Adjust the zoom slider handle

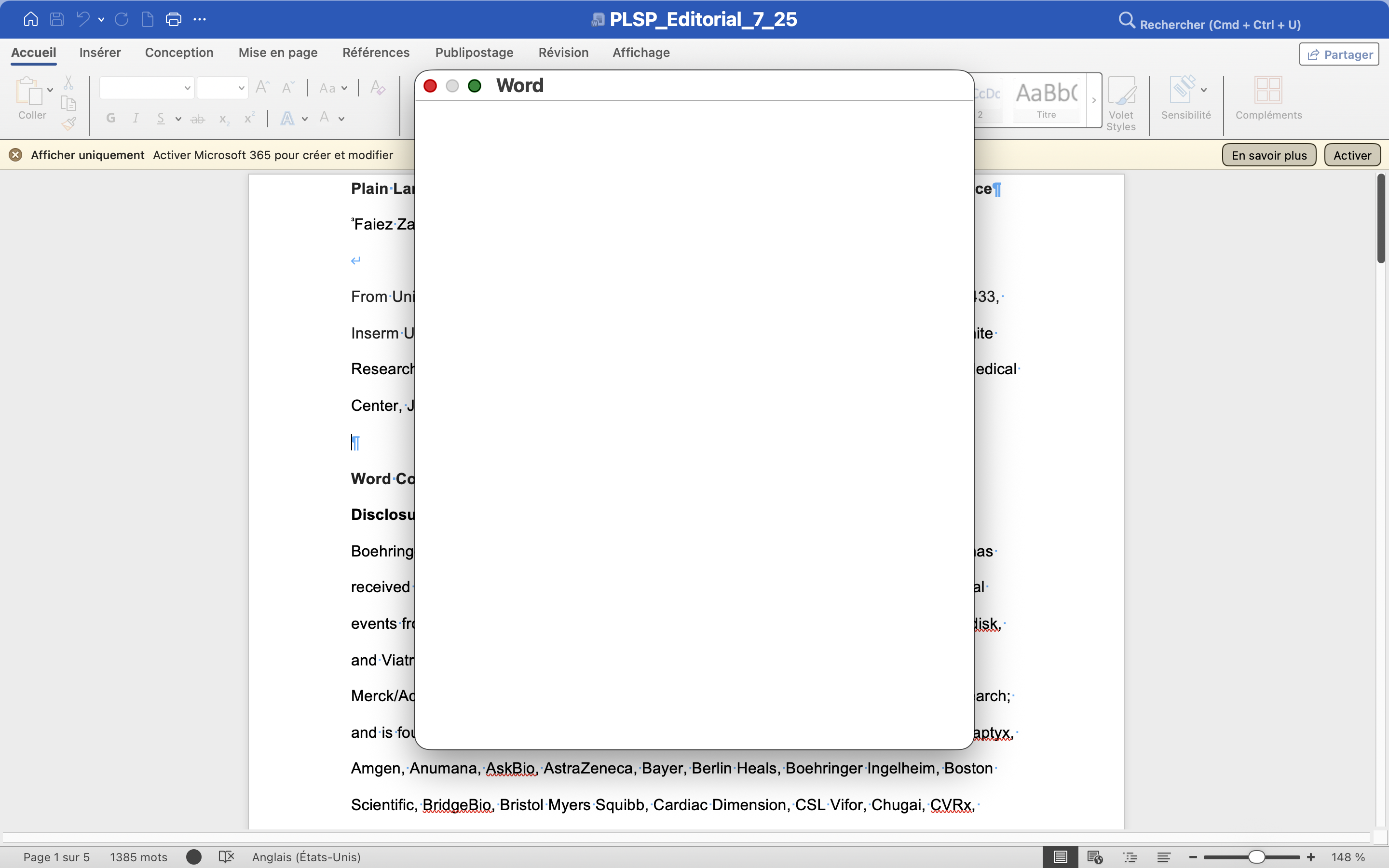[x=1257, y=857]
